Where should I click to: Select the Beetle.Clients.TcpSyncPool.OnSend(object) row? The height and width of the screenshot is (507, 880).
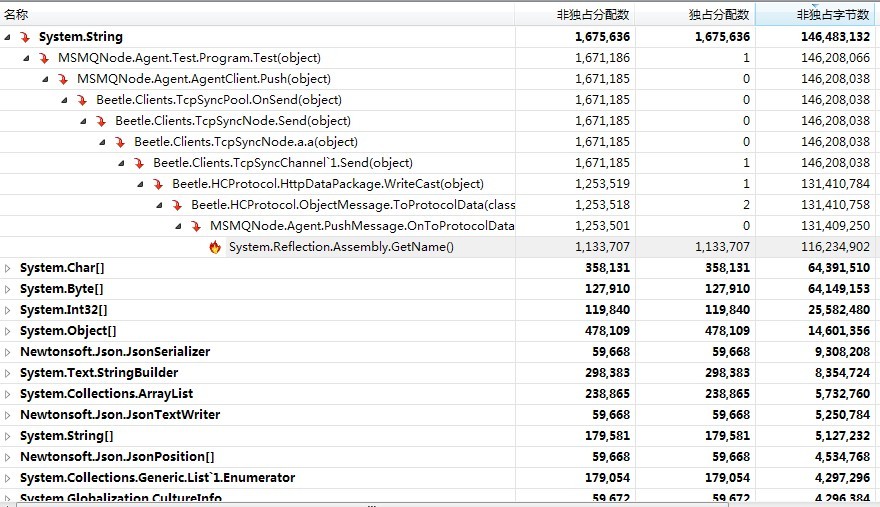click(219, 100)
